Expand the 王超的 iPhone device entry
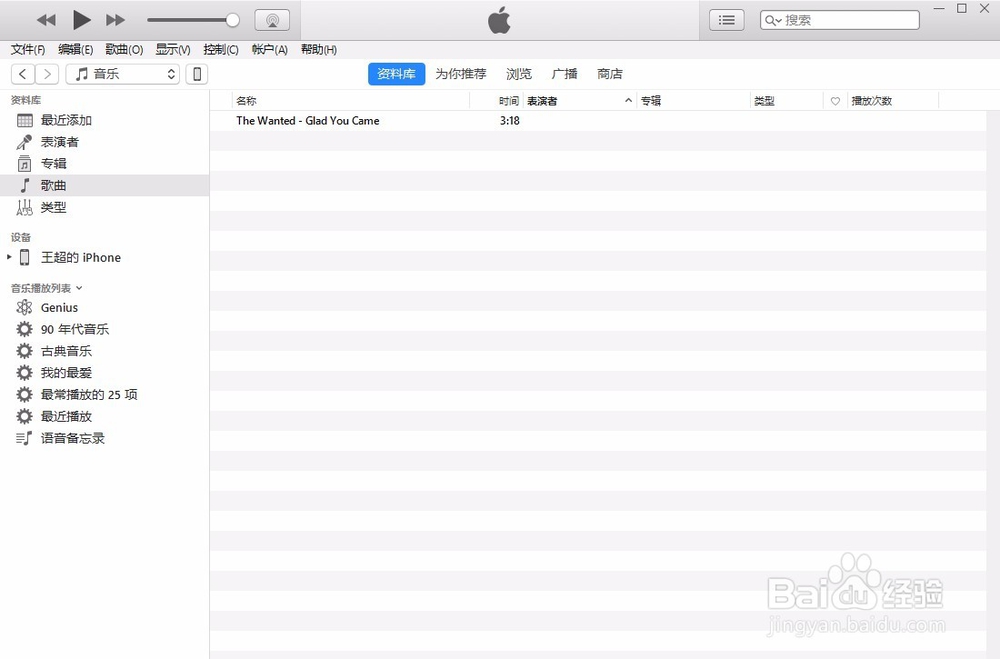Image resolution: width=1000 pixels, height=659 pixels. (8, 257)
